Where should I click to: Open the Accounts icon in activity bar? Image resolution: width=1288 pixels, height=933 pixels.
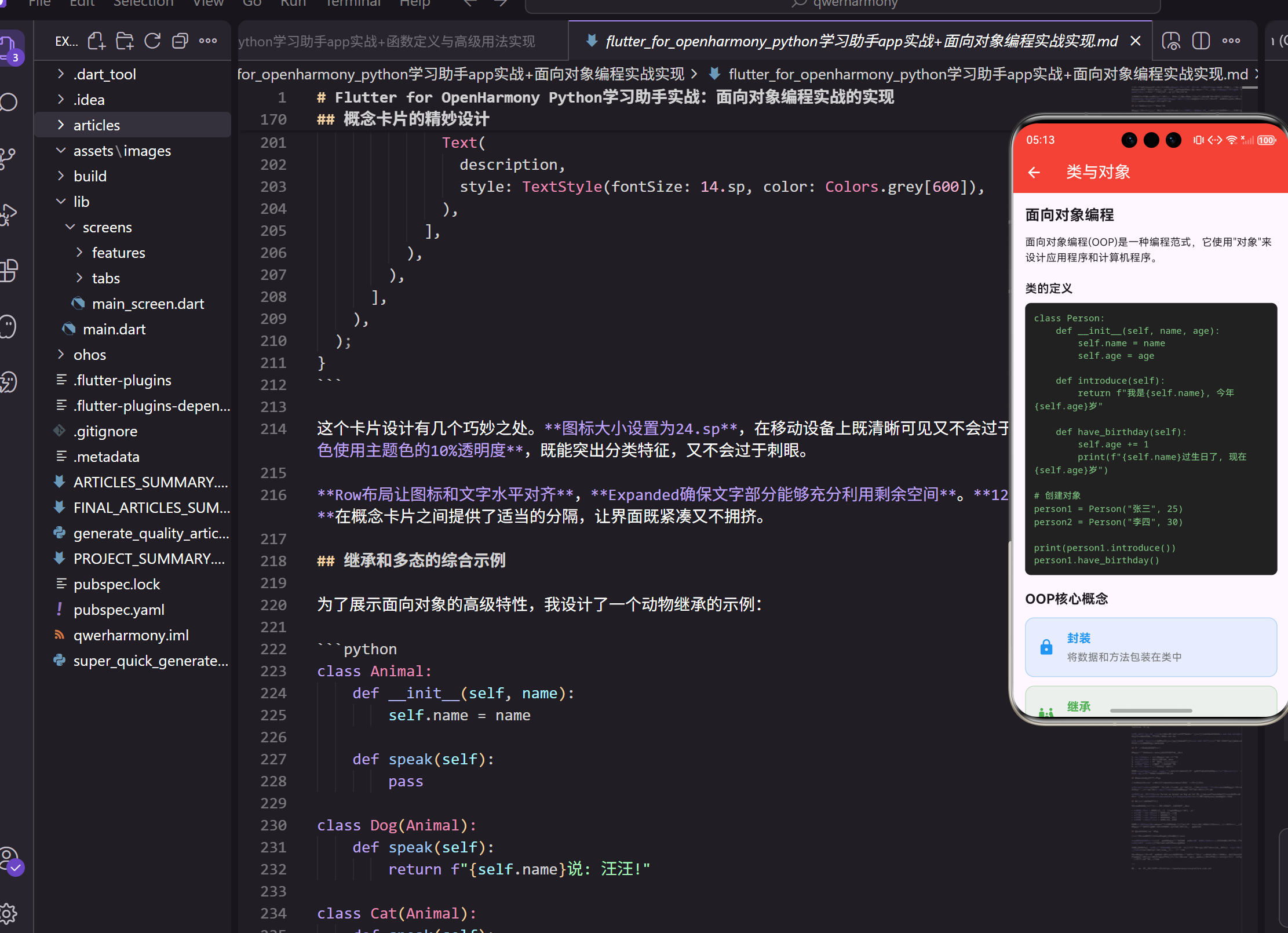[9, 858]
